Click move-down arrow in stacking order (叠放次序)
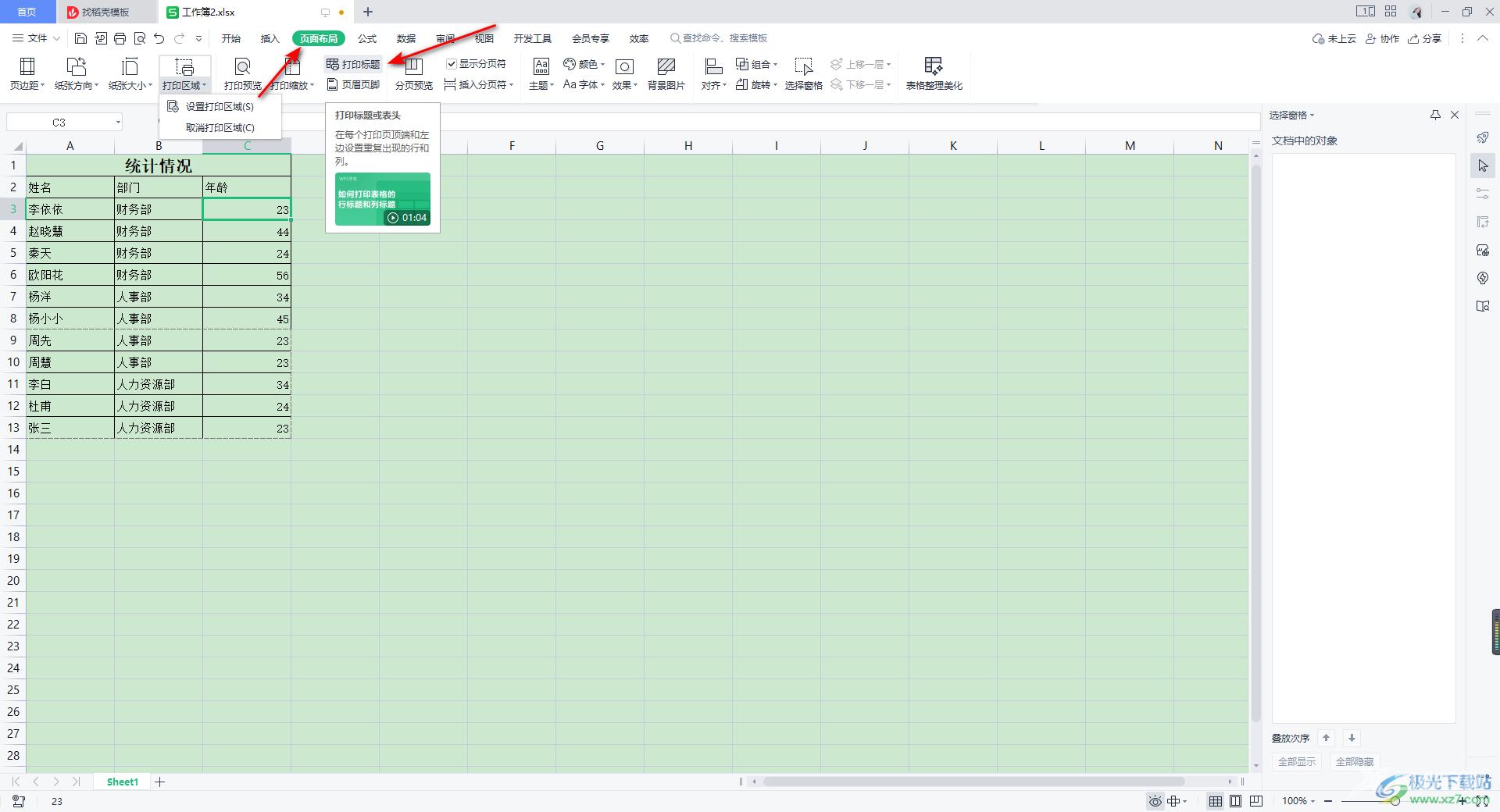Image resolution: width=1500 pixels, height=812 pixels. pyautogui.click(x=1352, y=738)
